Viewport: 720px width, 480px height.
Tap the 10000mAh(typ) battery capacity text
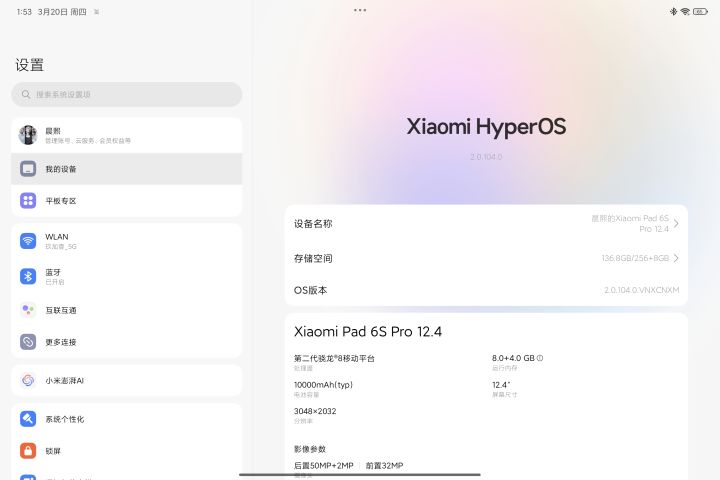[x=323, y=384]
